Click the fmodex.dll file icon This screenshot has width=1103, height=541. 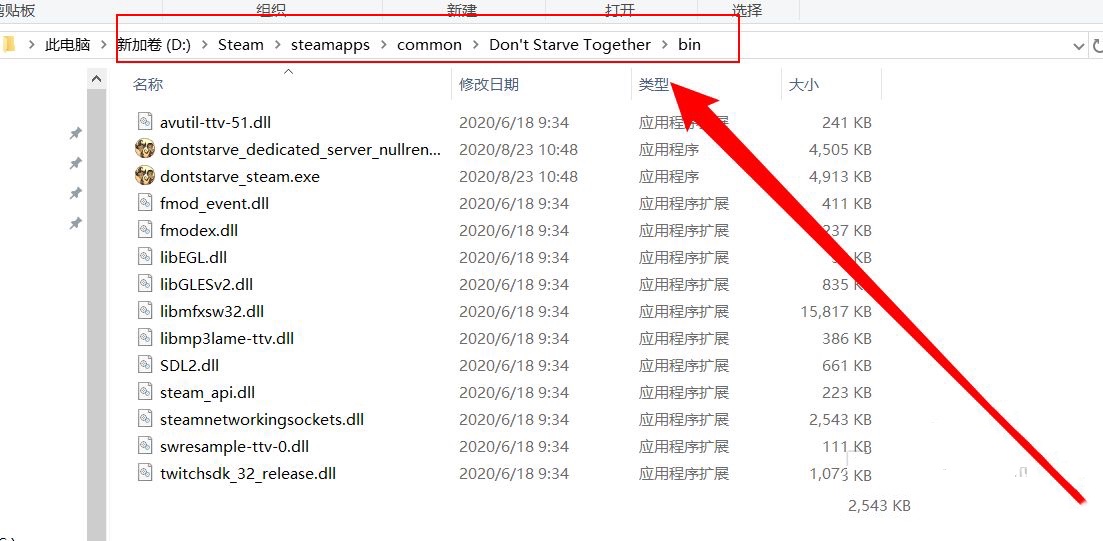(144, 230)
